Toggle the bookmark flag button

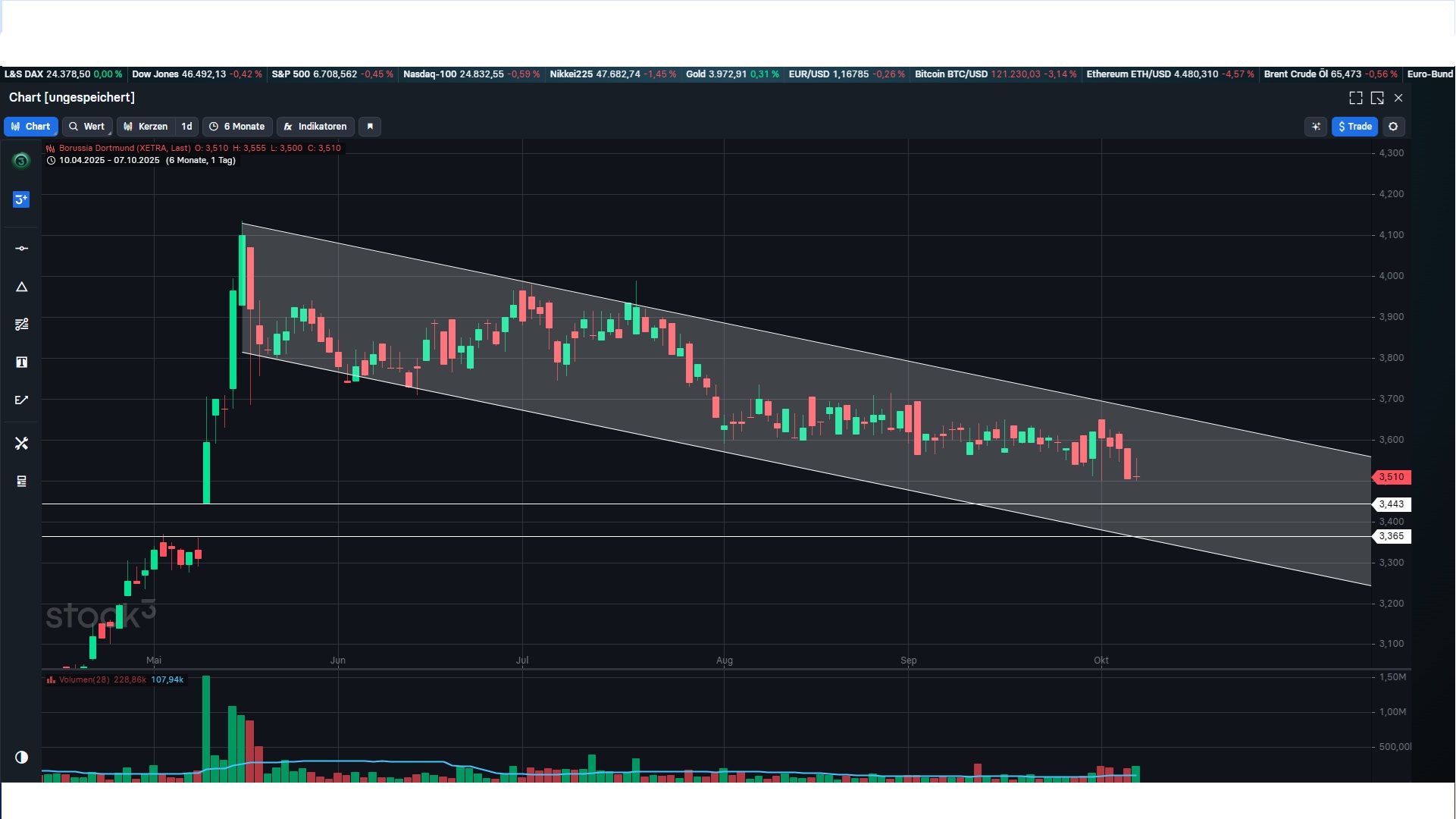370,127
